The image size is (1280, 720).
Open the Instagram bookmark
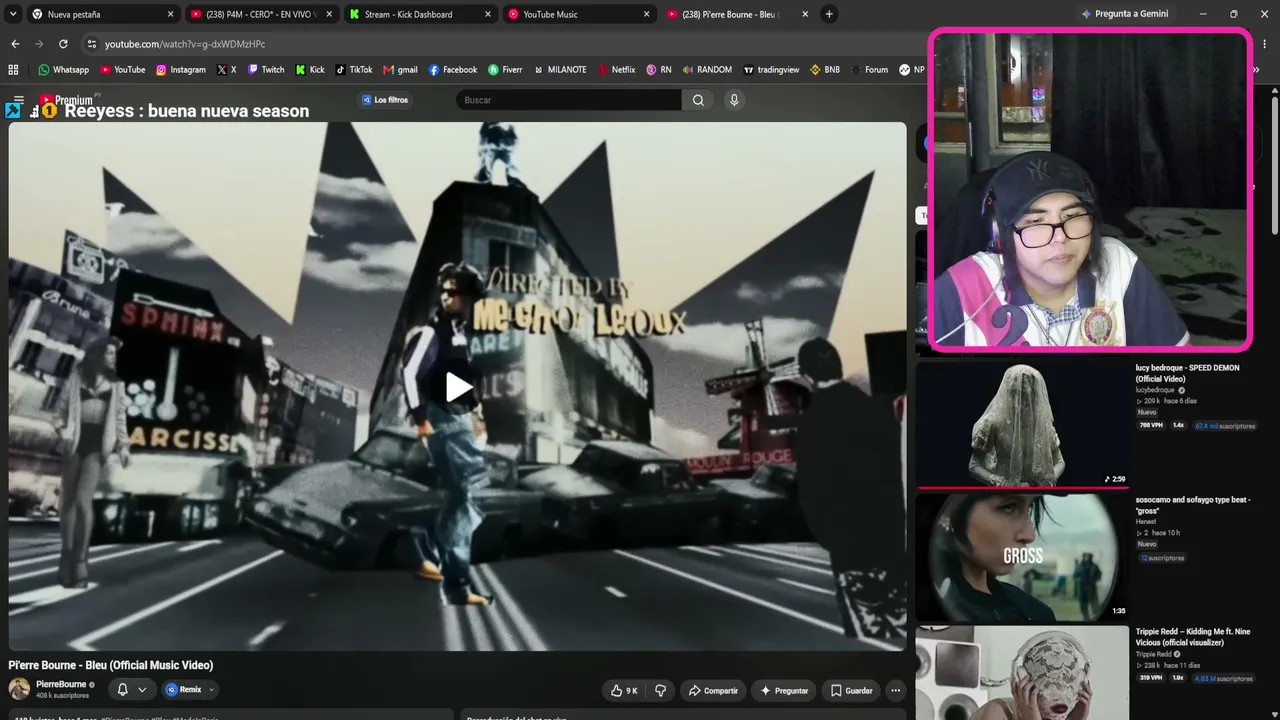click(181, 70)
